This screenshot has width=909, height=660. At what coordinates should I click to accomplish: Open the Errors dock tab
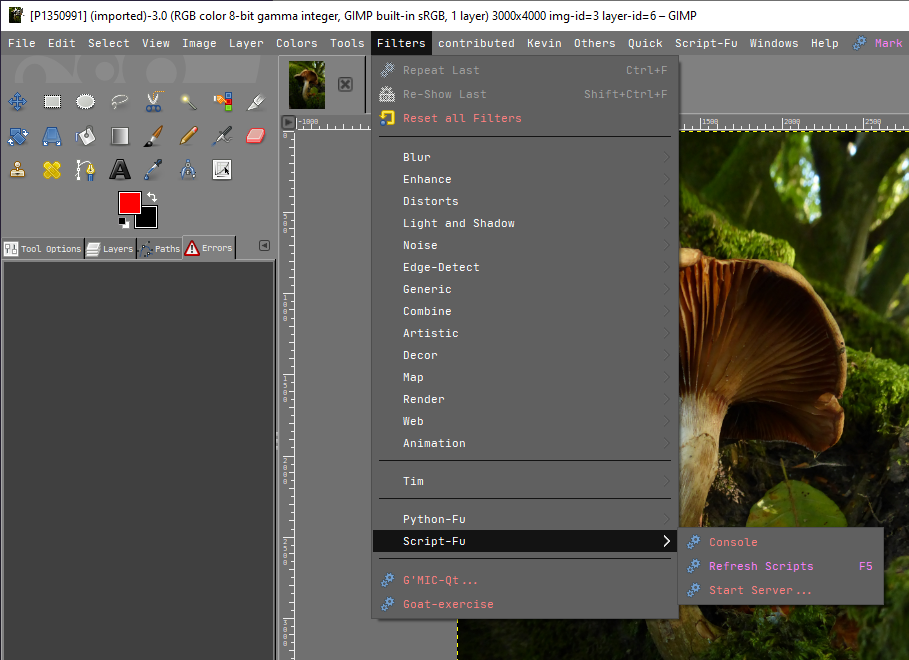click(x=209, y=248)
